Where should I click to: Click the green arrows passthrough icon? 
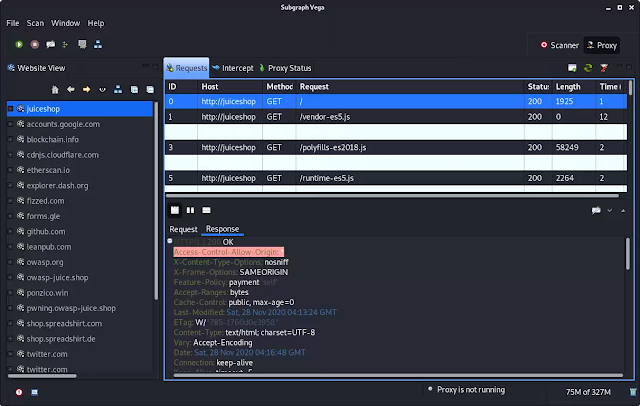pyautogui.click(x=65, y=44)
